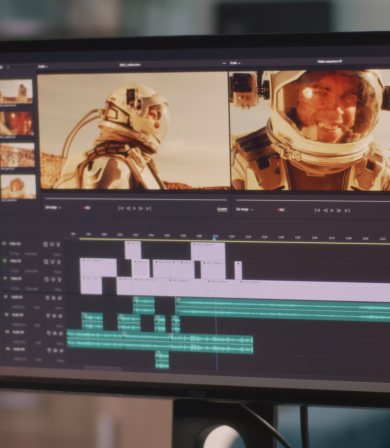Click middle round icon on Audio 01 header
The width and height of the screenshot is (390, 448).
(54, 298)
